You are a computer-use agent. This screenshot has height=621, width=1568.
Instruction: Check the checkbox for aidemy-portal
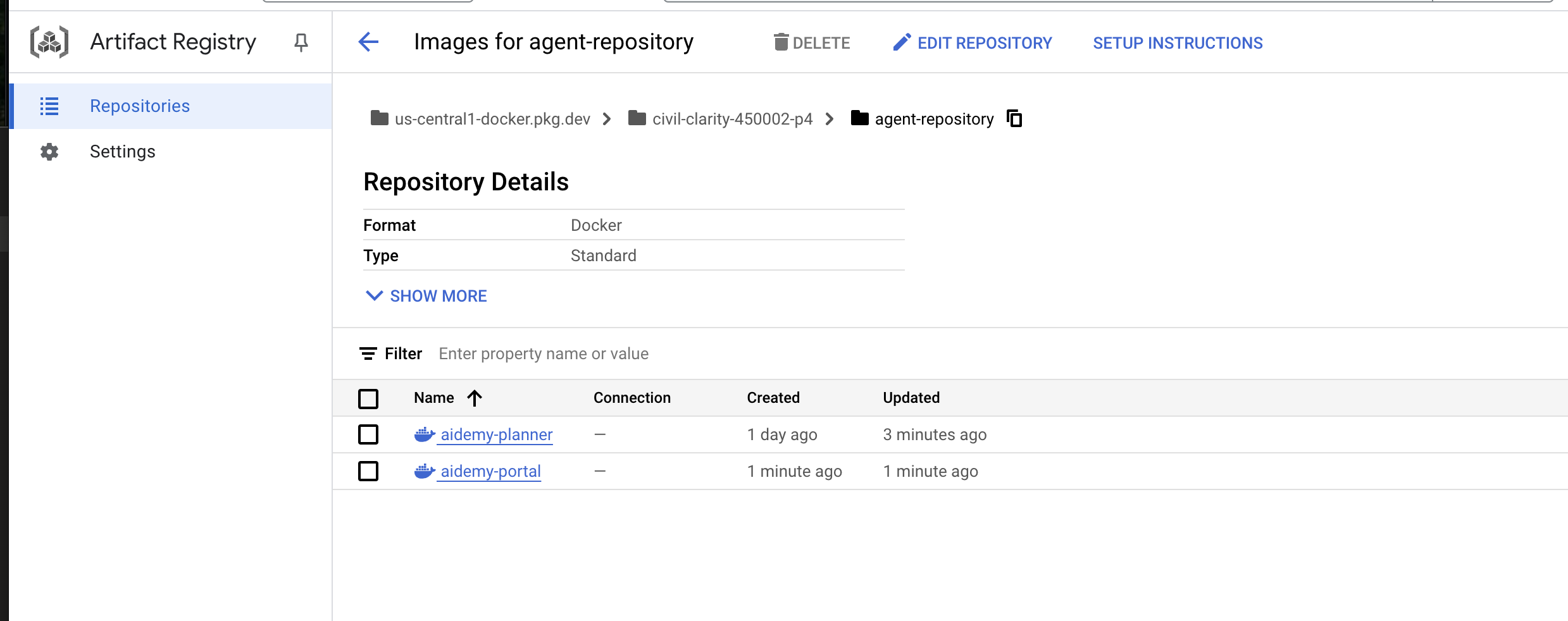(369, 470)
